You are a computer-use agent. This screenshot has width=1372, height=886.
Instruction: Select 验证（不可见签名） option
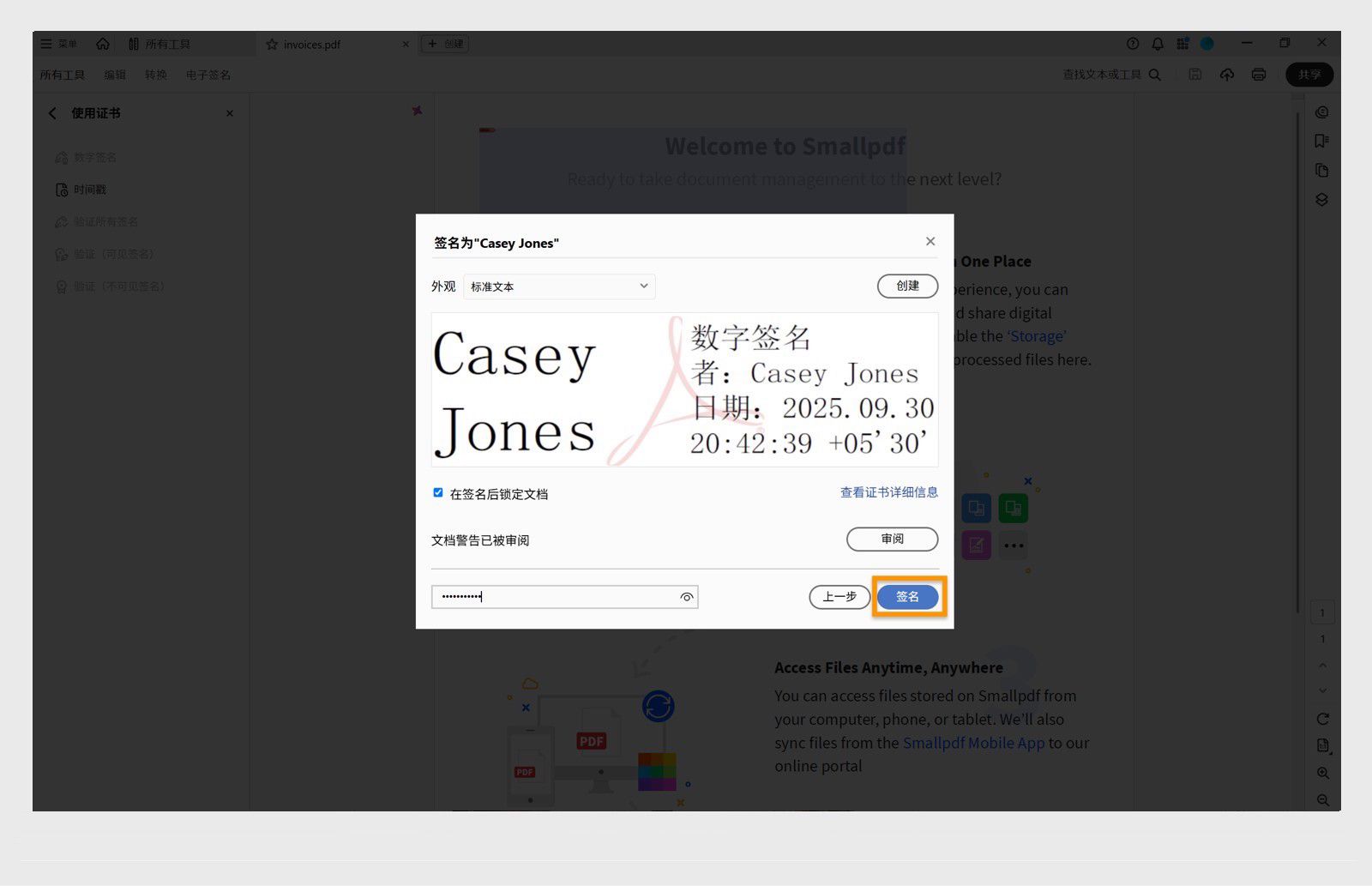[x=110, y=286]
